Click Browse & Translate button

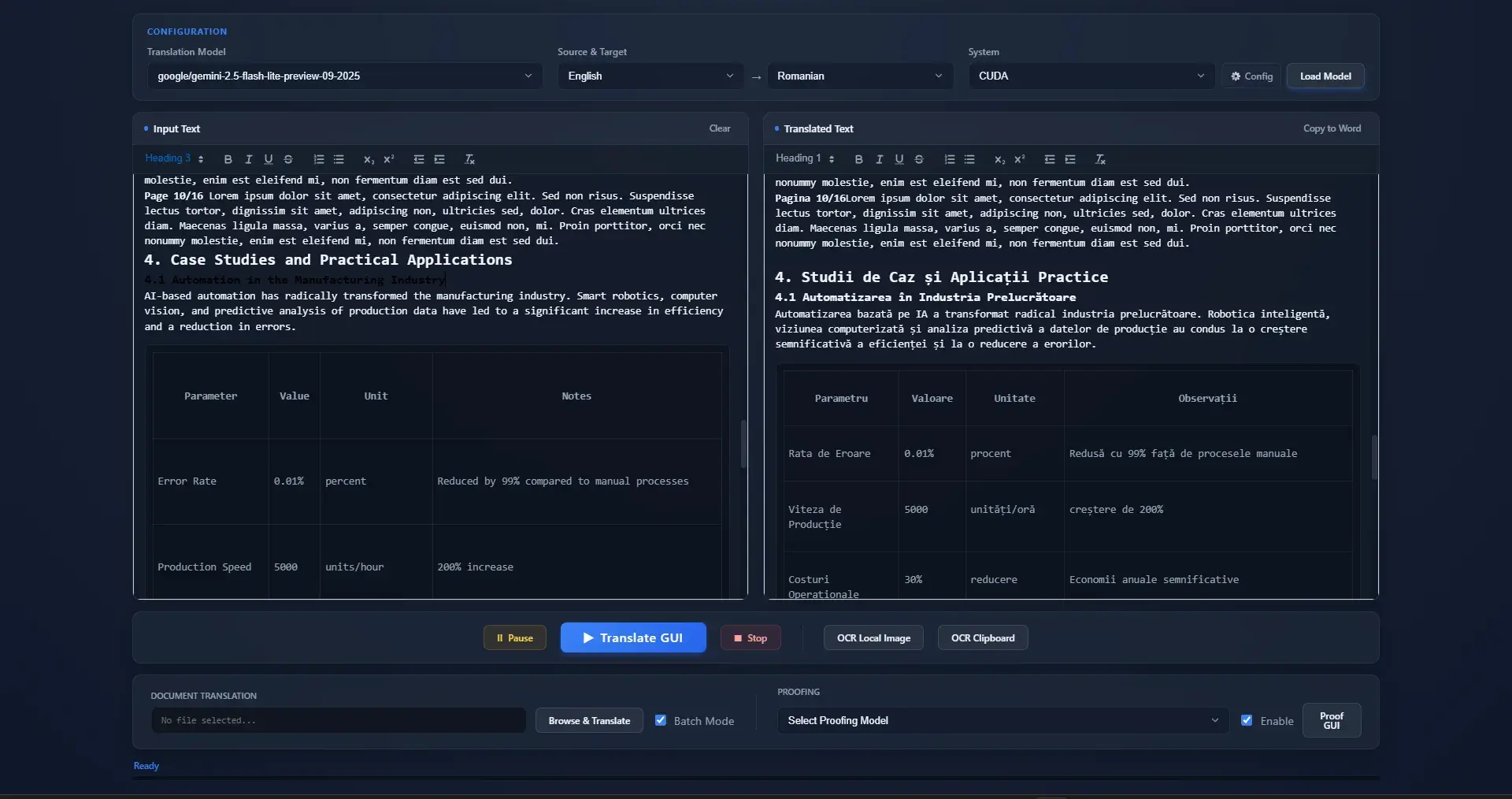click(x=589, y=720)
